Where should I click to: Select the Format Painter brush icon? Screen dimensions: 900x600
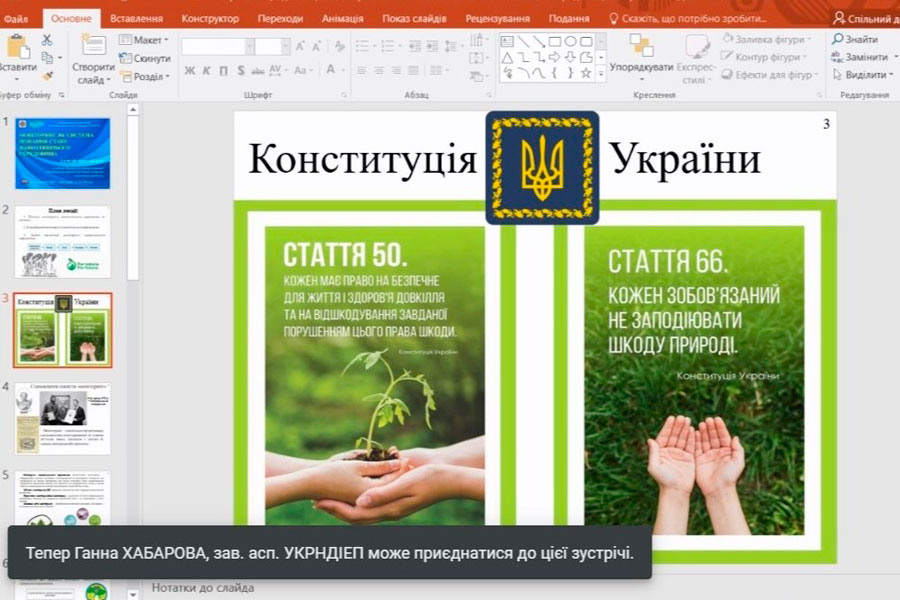click(x=47, y=76)
